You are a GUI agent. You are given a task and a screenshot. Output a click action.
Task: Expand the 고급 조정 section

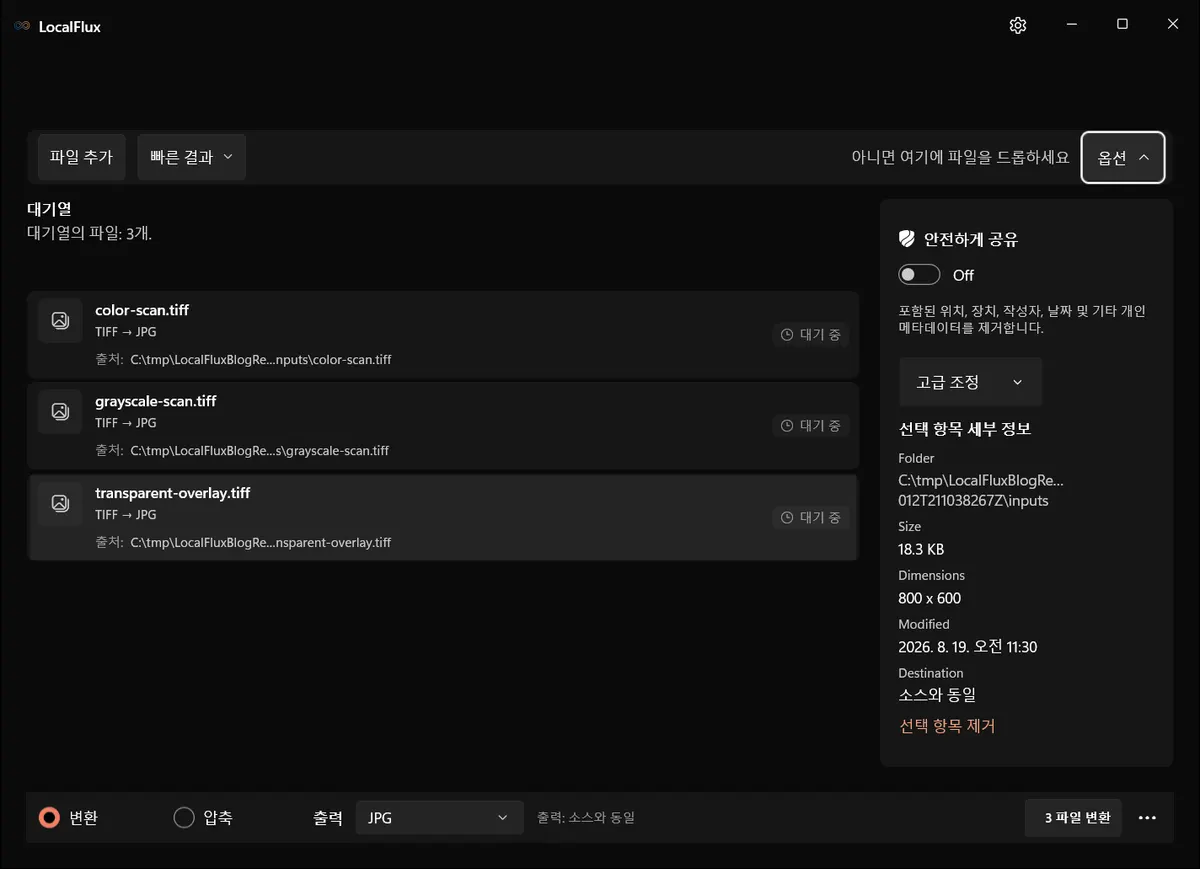[970, 382]
